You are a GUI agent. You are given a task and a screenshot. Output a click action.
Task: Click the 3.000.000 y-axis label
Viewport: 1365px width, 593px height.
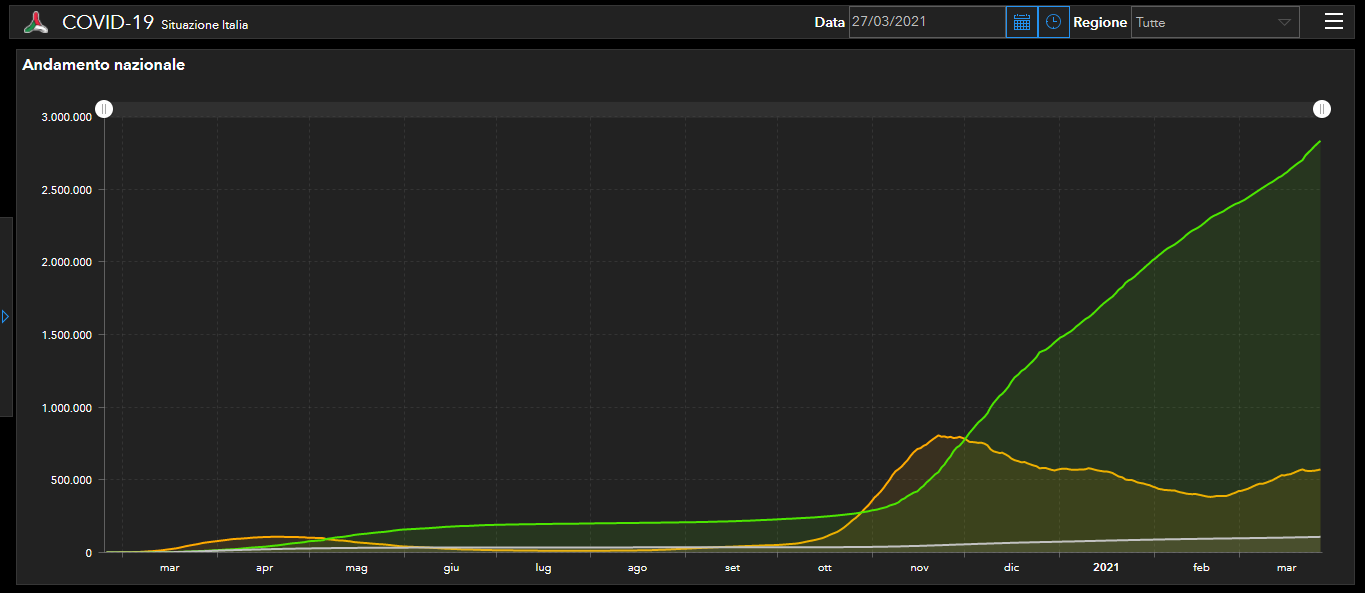click(67, 117)
